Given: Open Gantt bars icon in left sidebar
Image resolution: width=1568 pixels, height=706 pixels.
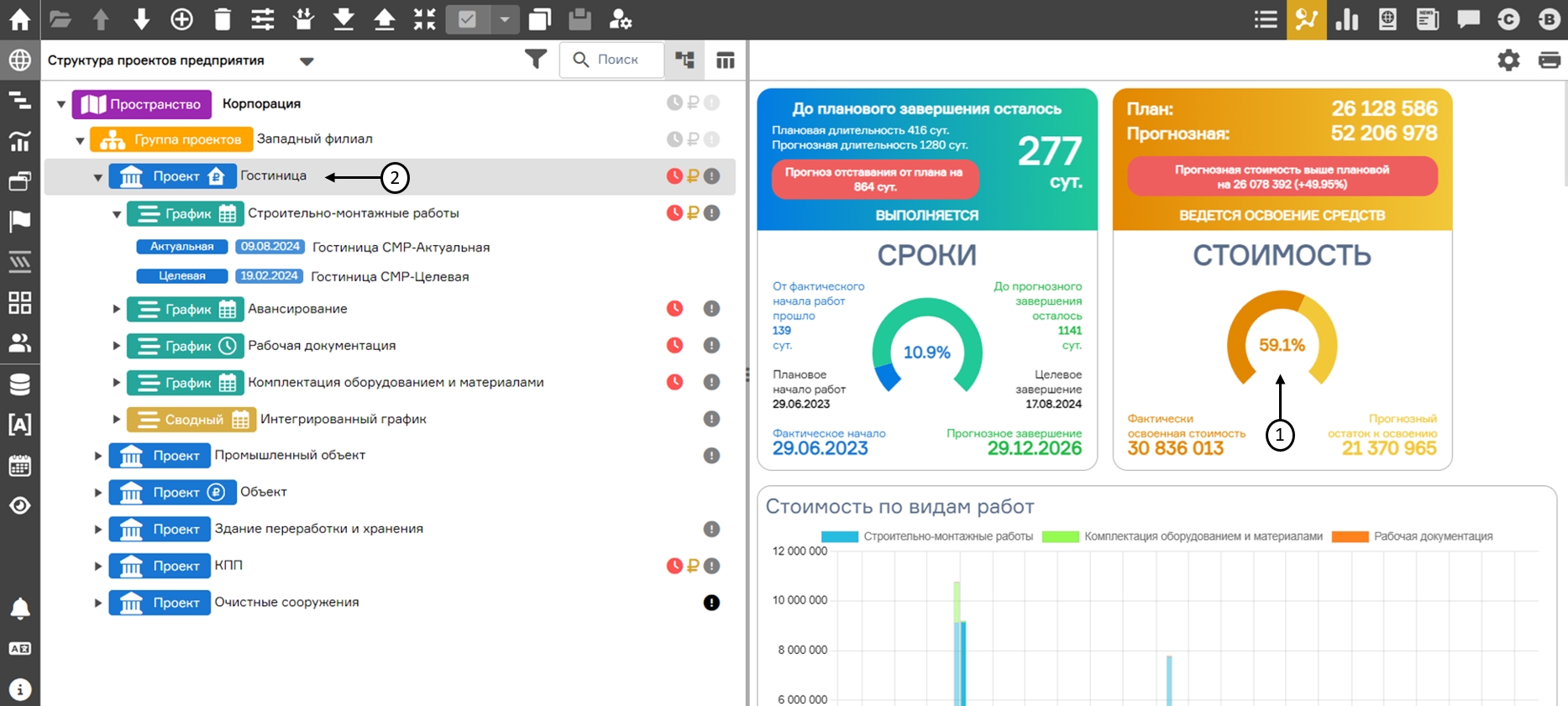Looking at the screenshot, I should [19, 101].
